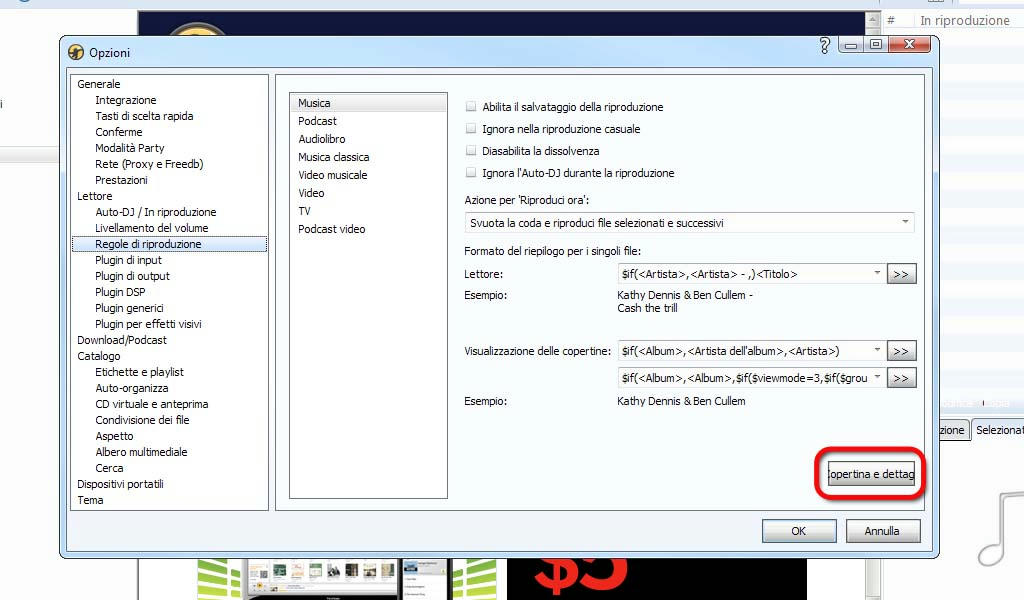Screen dimensions: 1024x600
Task: Select 'Plugin generici' item
Action: point(129,308)
